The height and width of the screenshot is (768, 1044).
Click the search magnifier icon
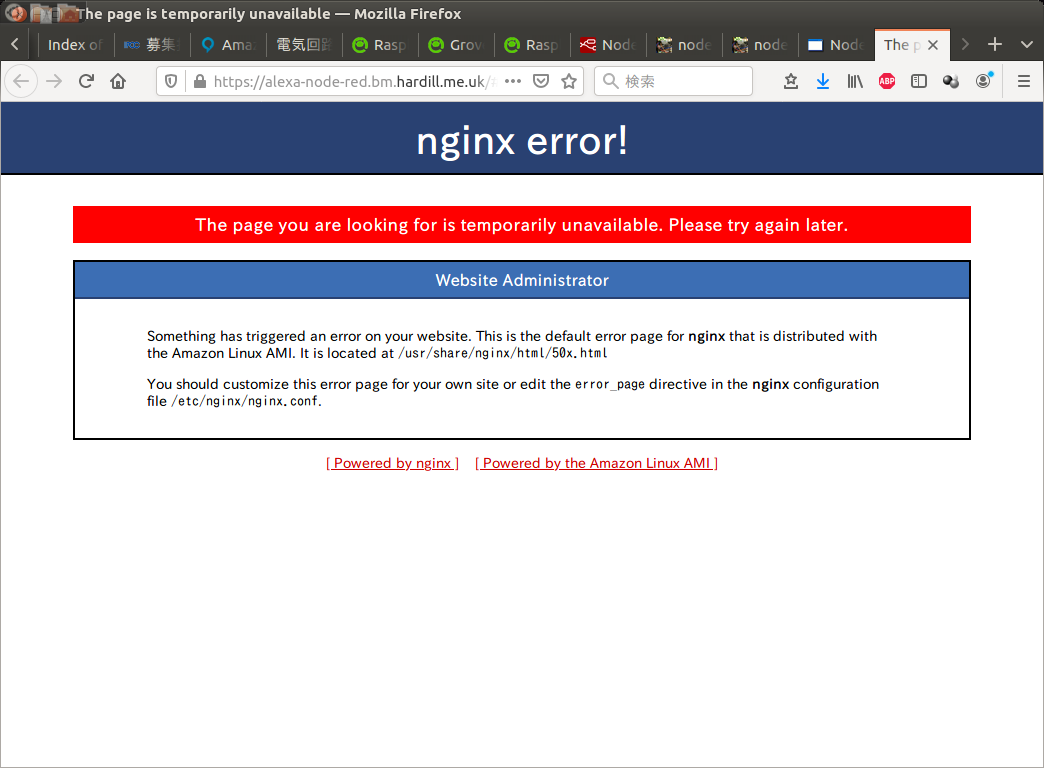[611, 81]
